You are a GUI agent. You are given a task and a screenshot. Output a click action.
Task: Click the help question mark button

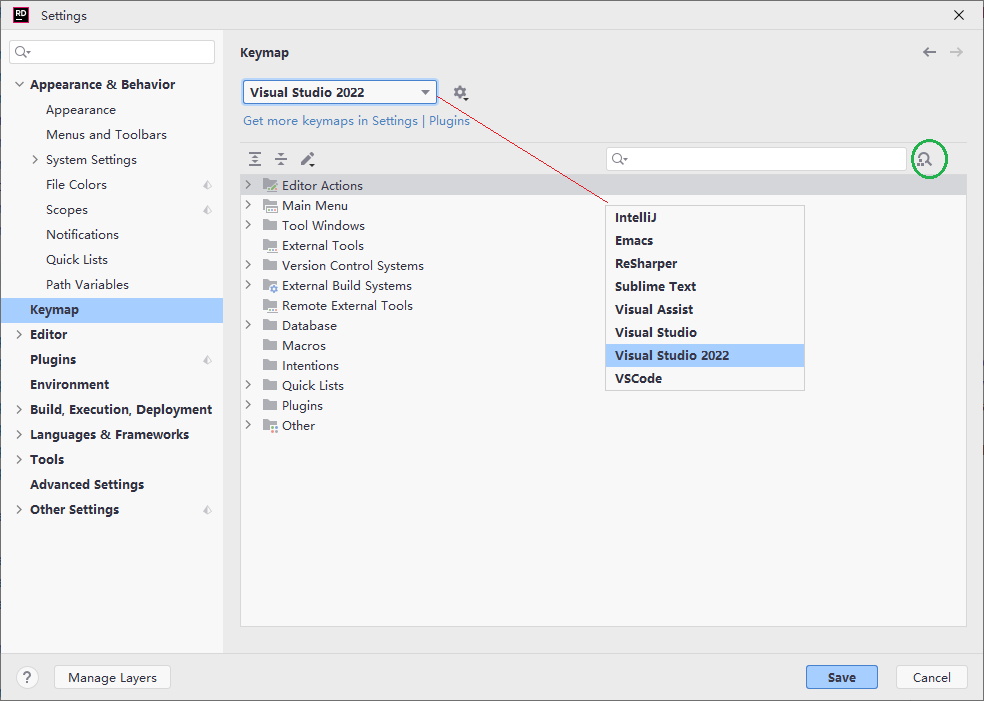[x=27, y=677]
